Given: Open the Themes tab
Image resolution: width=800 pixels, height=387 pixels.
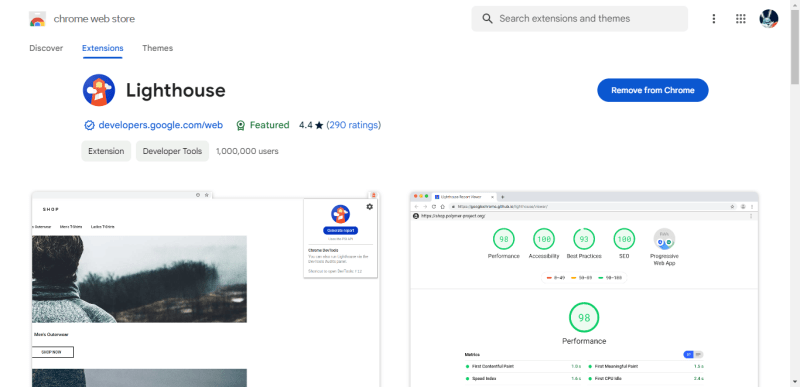Looking at the screenshot, I should pos(158,48).
